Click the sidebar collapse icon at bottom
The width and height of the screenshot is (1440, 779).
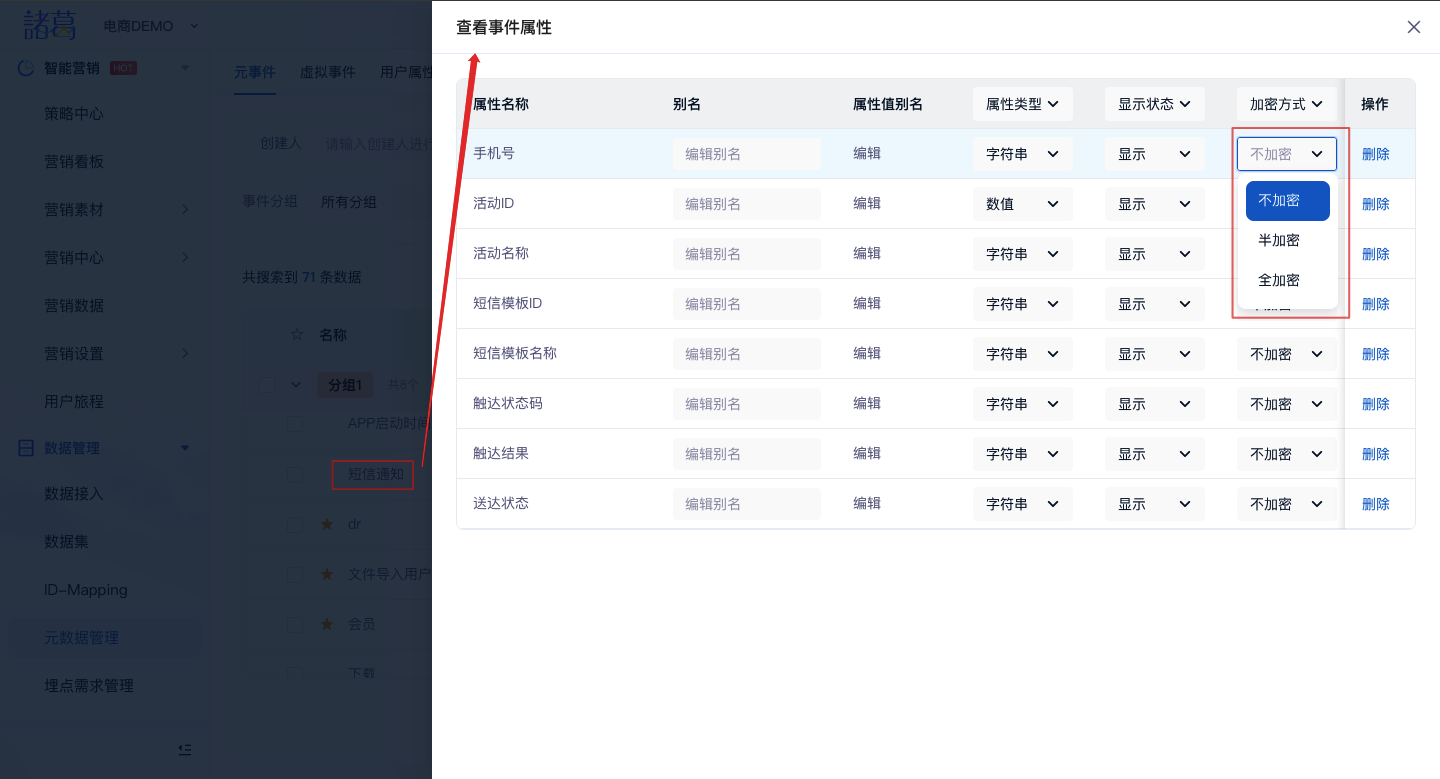pyautogui.click(x=184, y=749)
